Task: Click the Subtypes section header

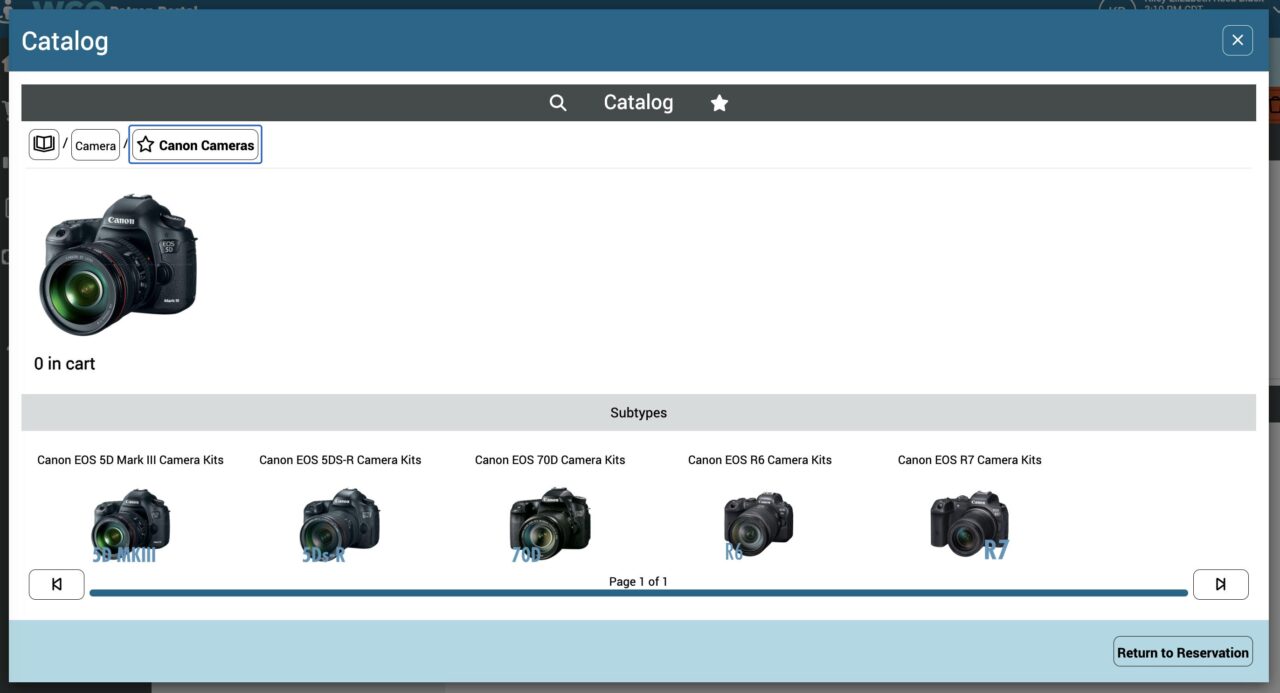Action: pos(638,412)
